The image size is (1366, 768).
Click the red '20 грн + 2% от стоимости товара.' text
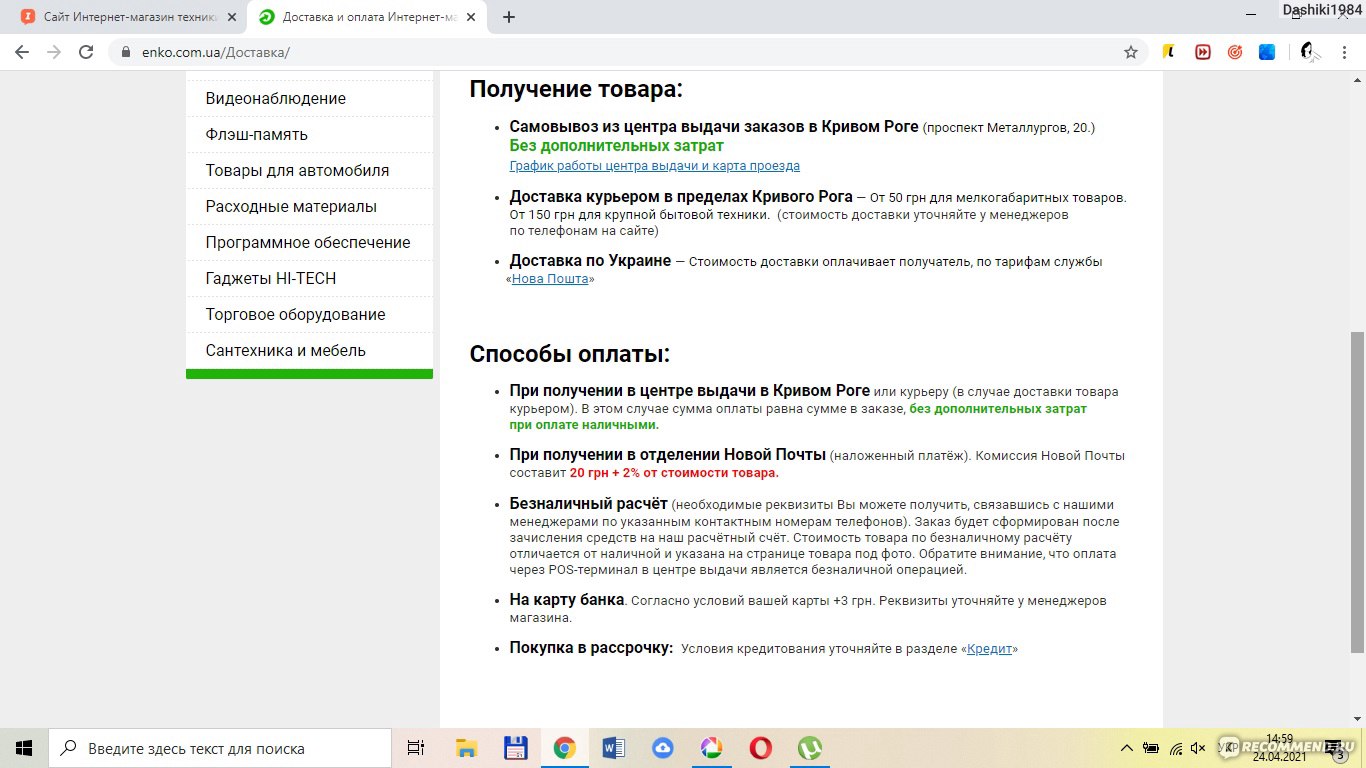tap(674, 473)
